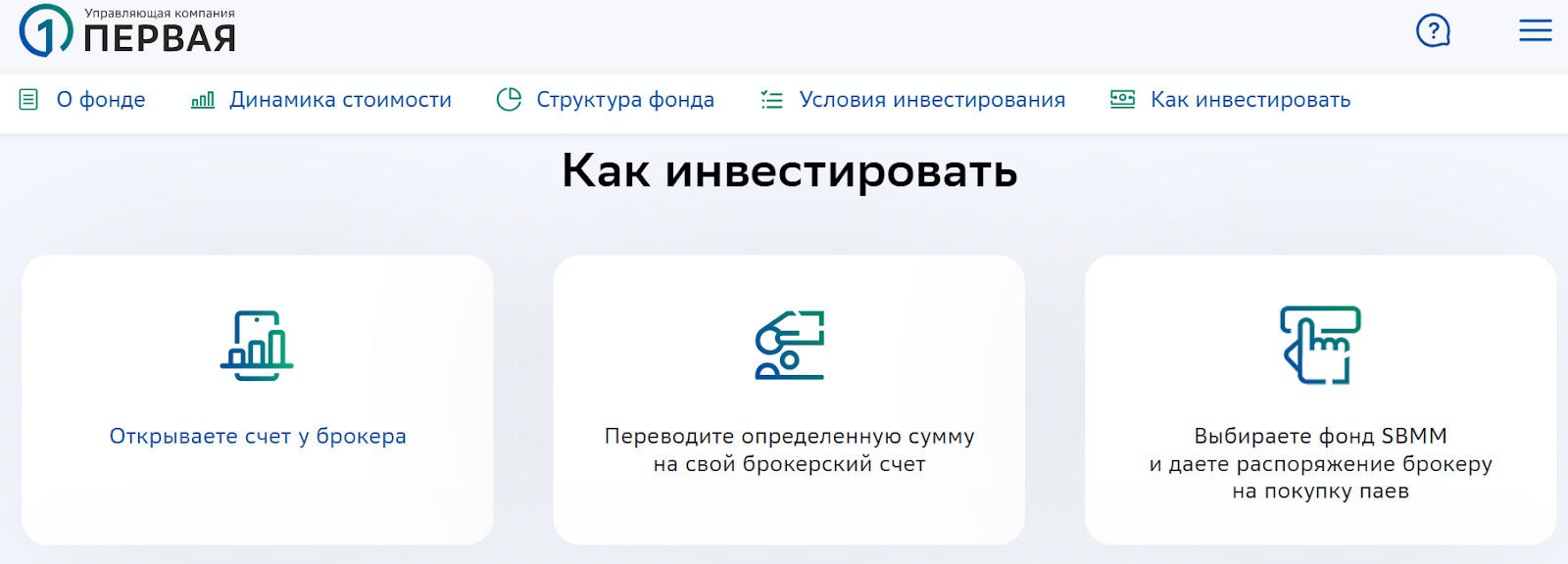Screen dimensions: 1568x564
Task: Open the help question mark icon
Action: 1433,31
